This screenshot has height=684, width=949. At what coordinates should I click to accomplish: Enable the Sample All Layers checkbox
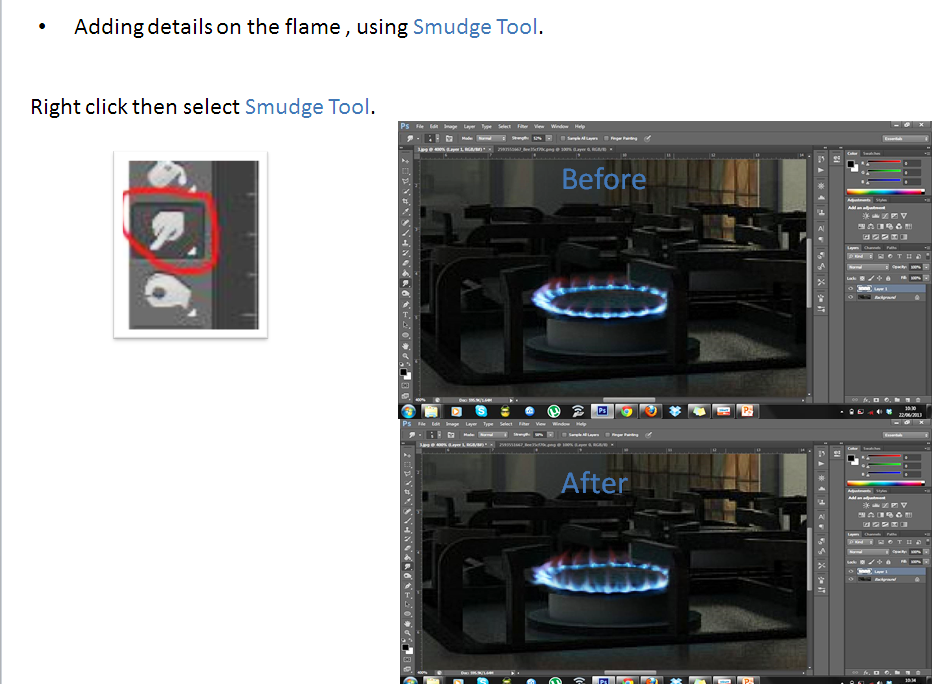(x=563, y=138)
